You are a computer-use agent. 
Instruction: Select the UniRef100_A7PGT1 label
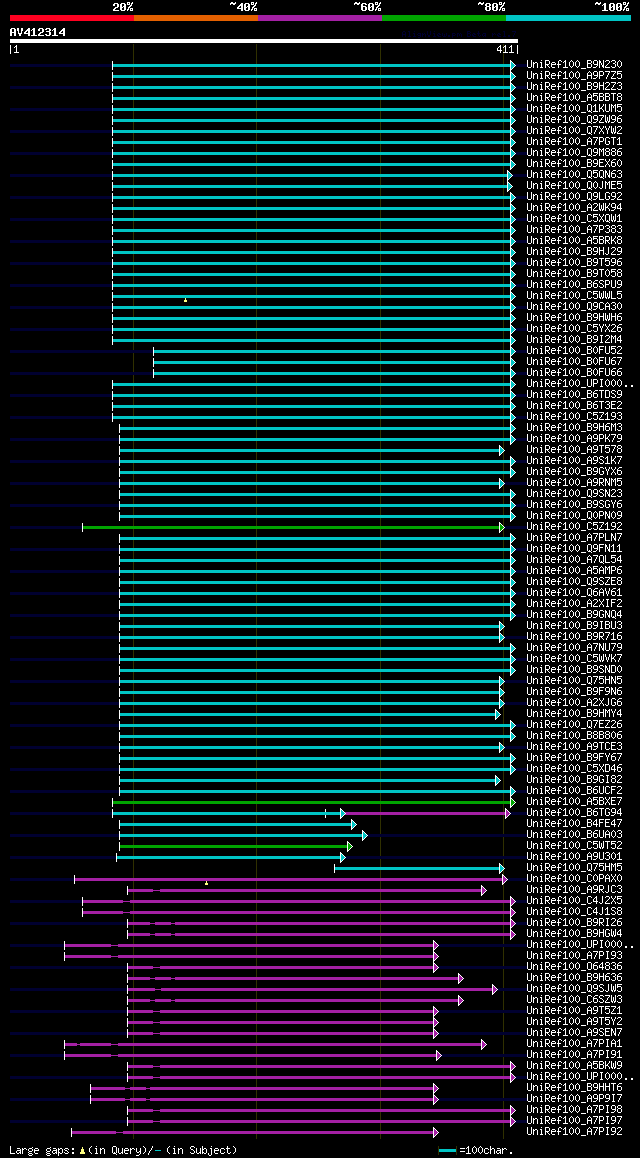click(x=574, y=142)
